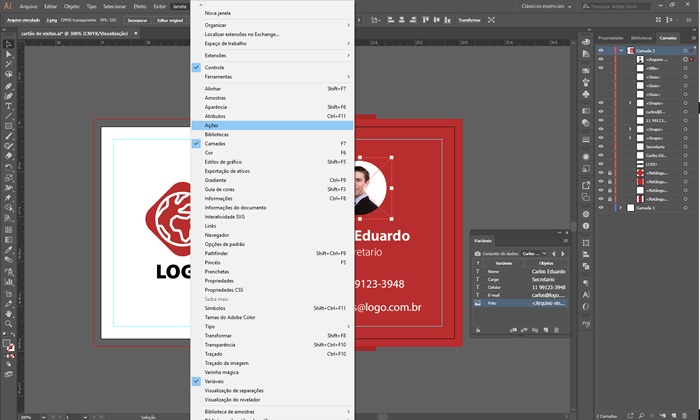Open the Efeito menu
Image resolution: width=700 pixels, height=420 pixels.
point(140,6)
